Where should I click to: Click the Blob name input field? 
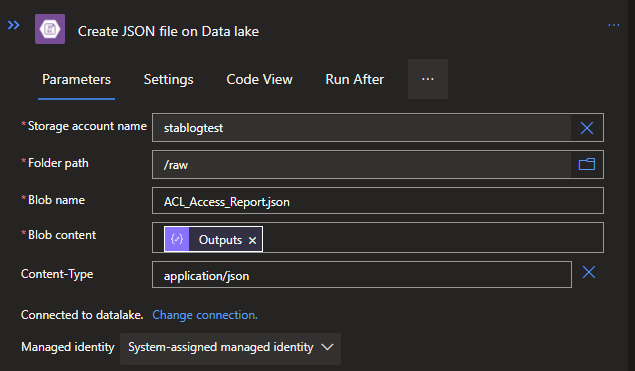pyautogui.click(x=378, y=200)
